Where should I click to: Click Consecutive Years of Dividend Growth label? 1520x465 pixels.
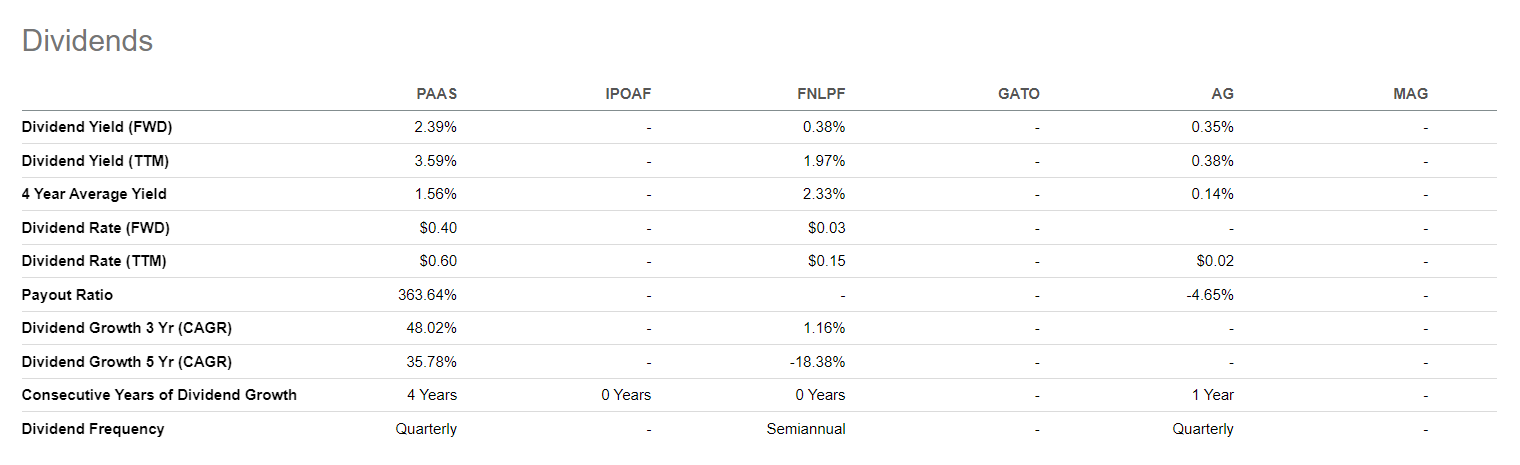(159, 395)
